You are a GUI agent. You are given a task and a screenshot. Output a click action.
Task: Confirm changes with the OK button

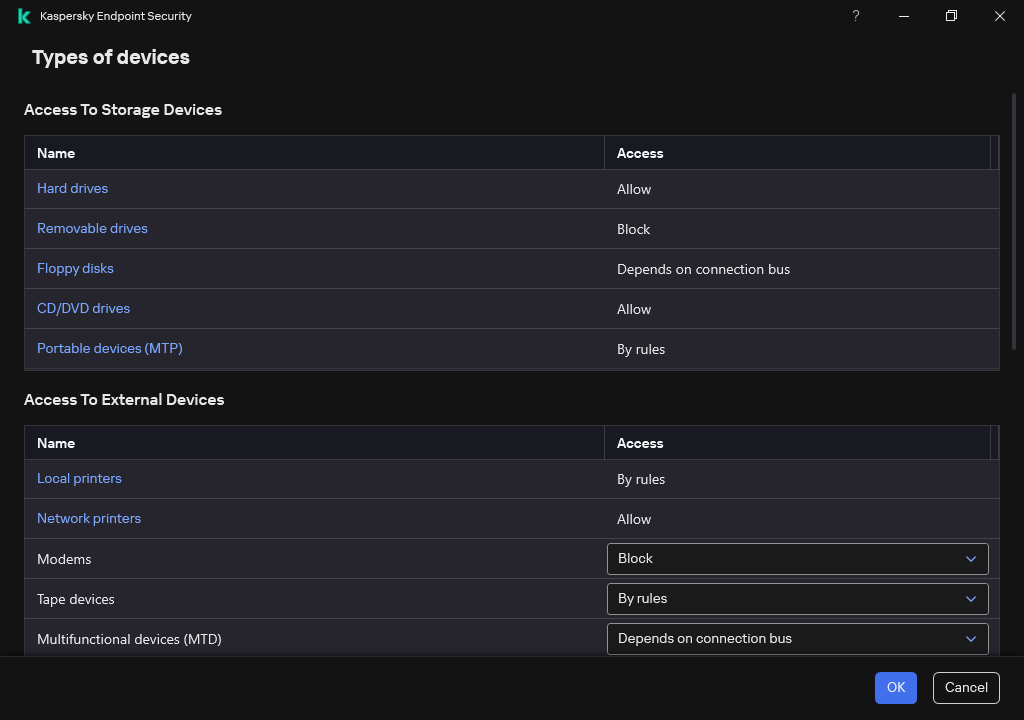[x=895, y=687]
